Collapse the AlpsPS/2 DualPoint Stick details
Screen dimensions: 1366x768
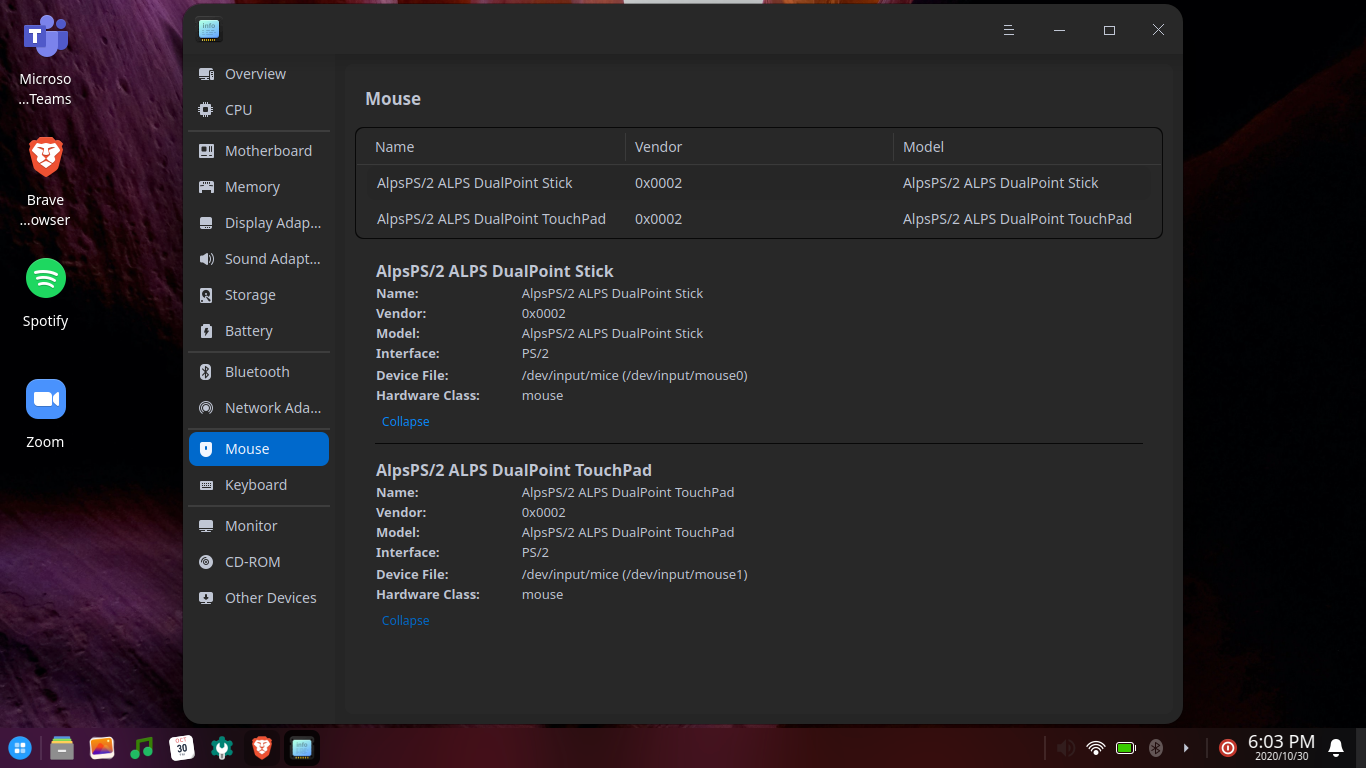click(405, 421)
